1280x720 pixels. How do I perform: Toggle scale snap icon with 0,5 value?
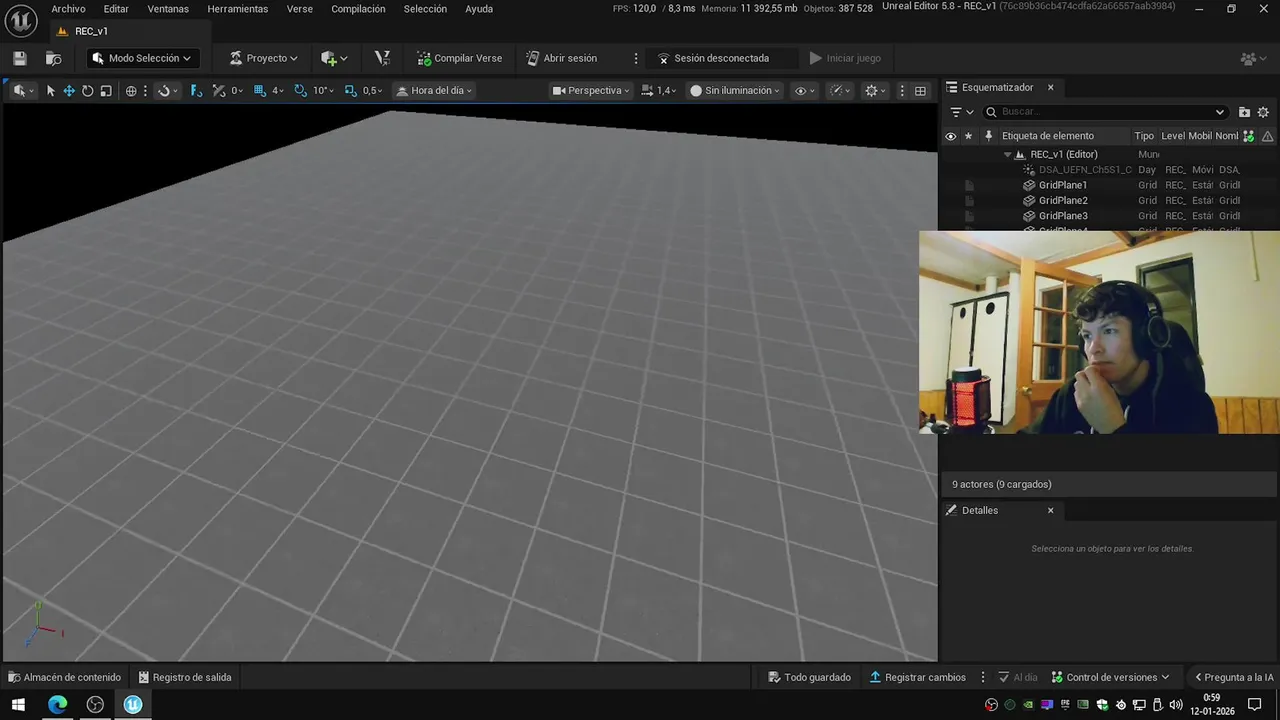[350, 90]
